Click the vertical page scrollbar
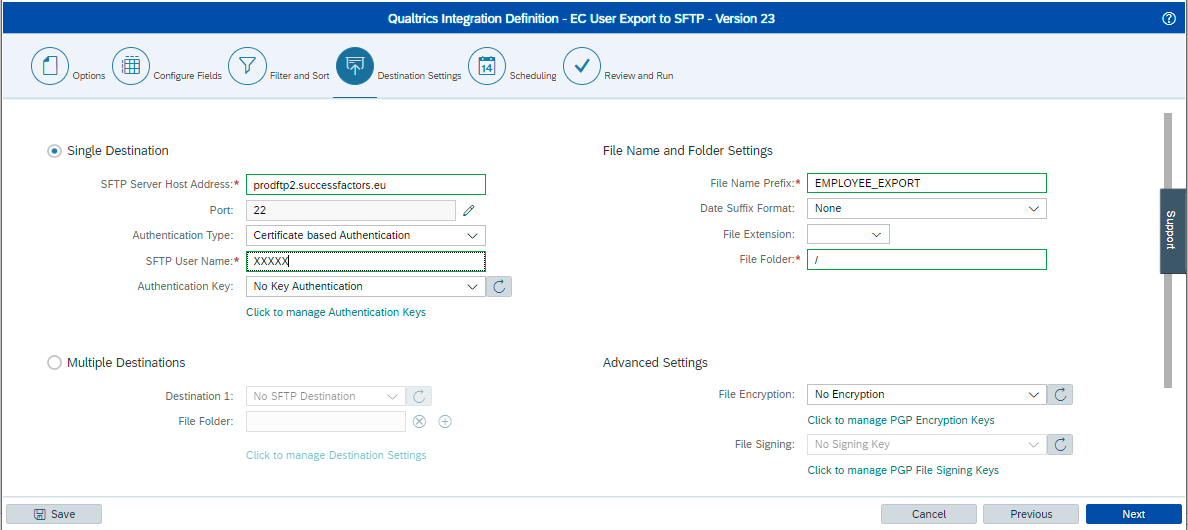Image resolution: width=1188 pixels, height=530 pixels. tap(1168, 250)
